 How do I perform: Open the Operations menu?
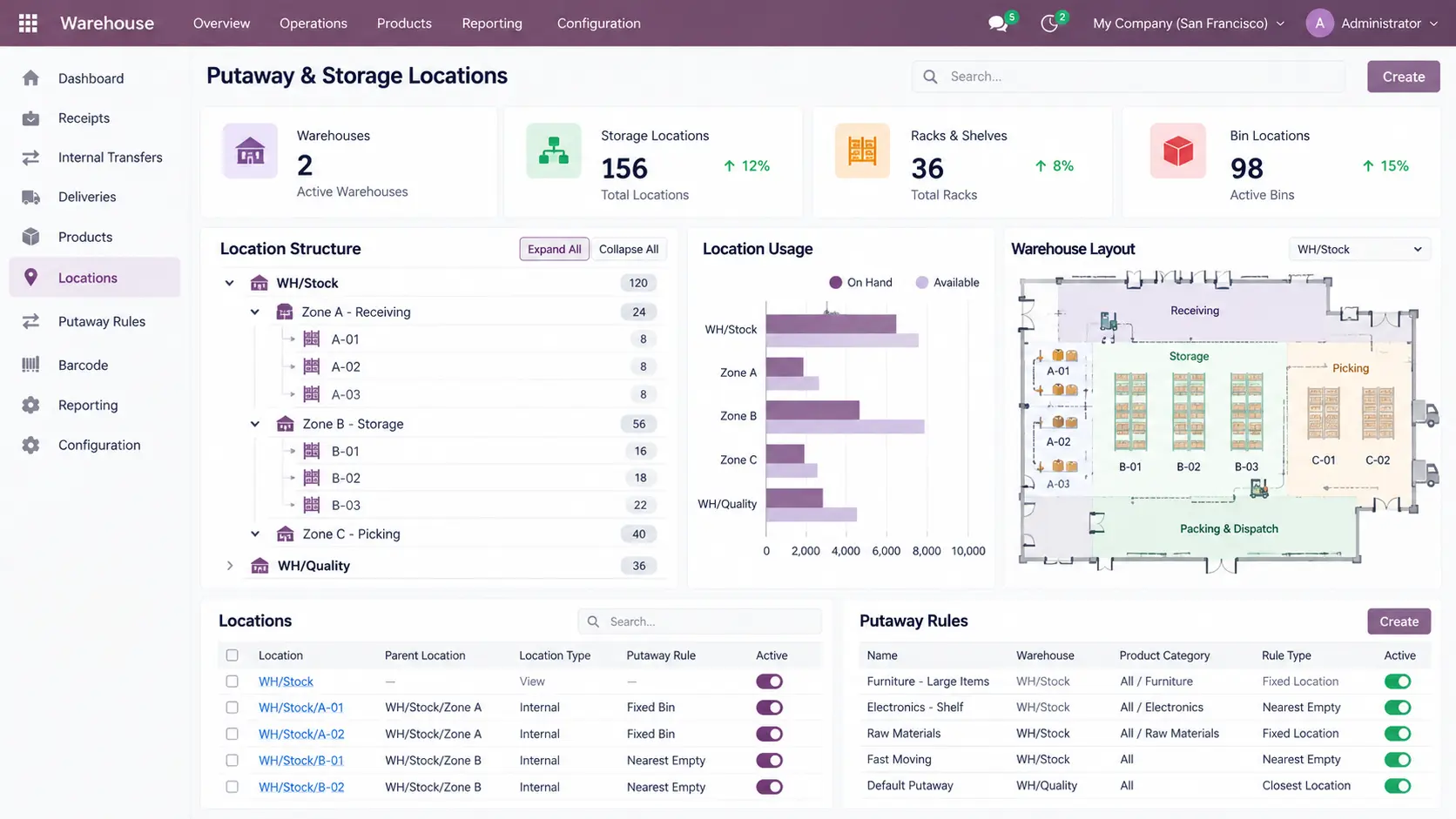[313, 23]
